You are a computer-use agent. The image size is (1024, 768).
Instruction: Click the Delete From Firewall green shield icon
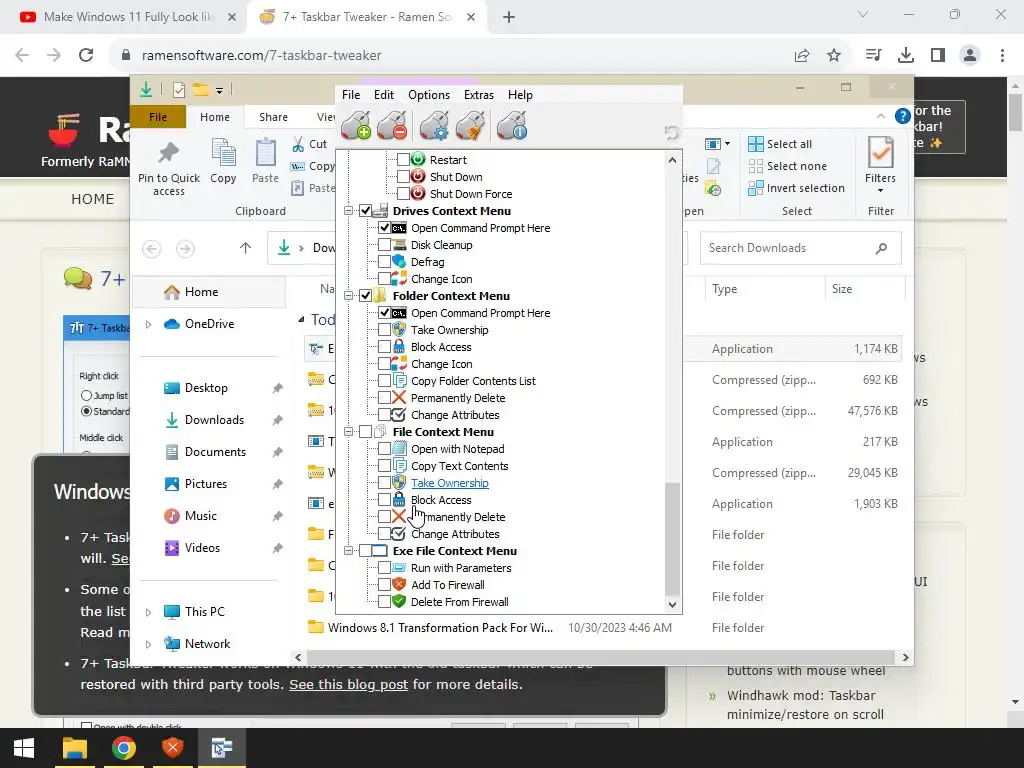pyautogui.click(x=400, y=601)
